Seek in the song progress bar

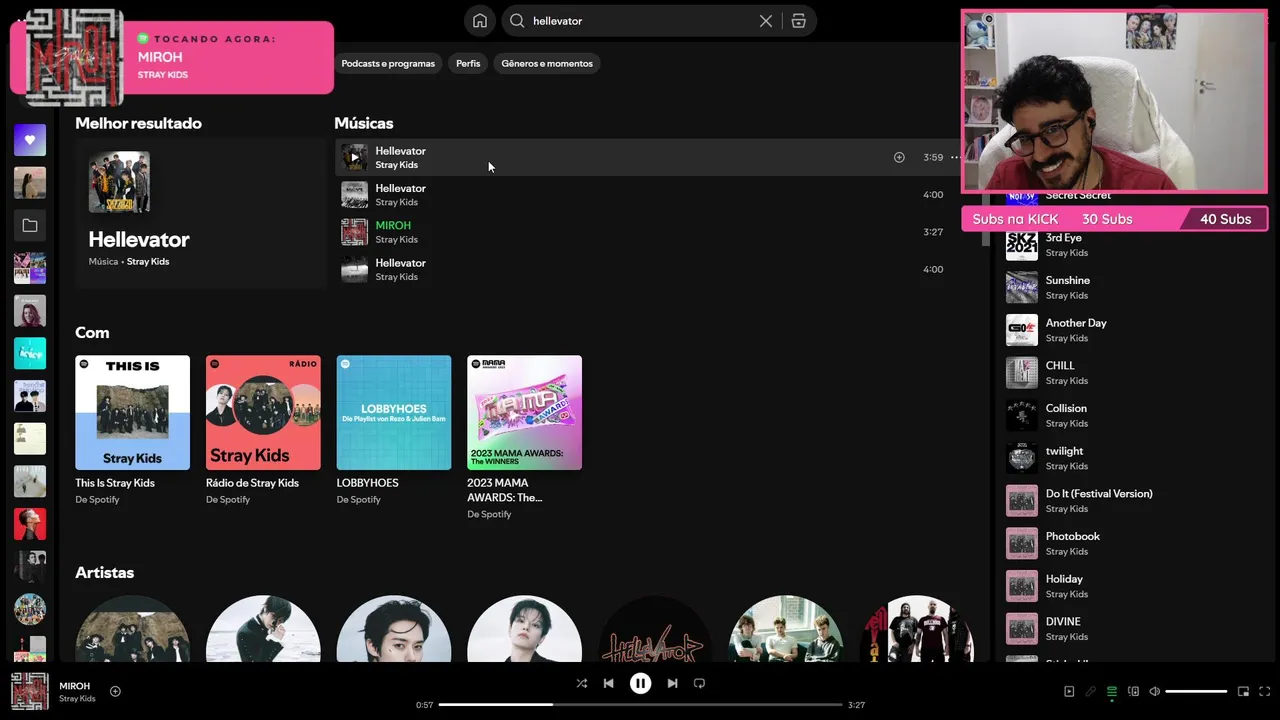tap(641, 705)
